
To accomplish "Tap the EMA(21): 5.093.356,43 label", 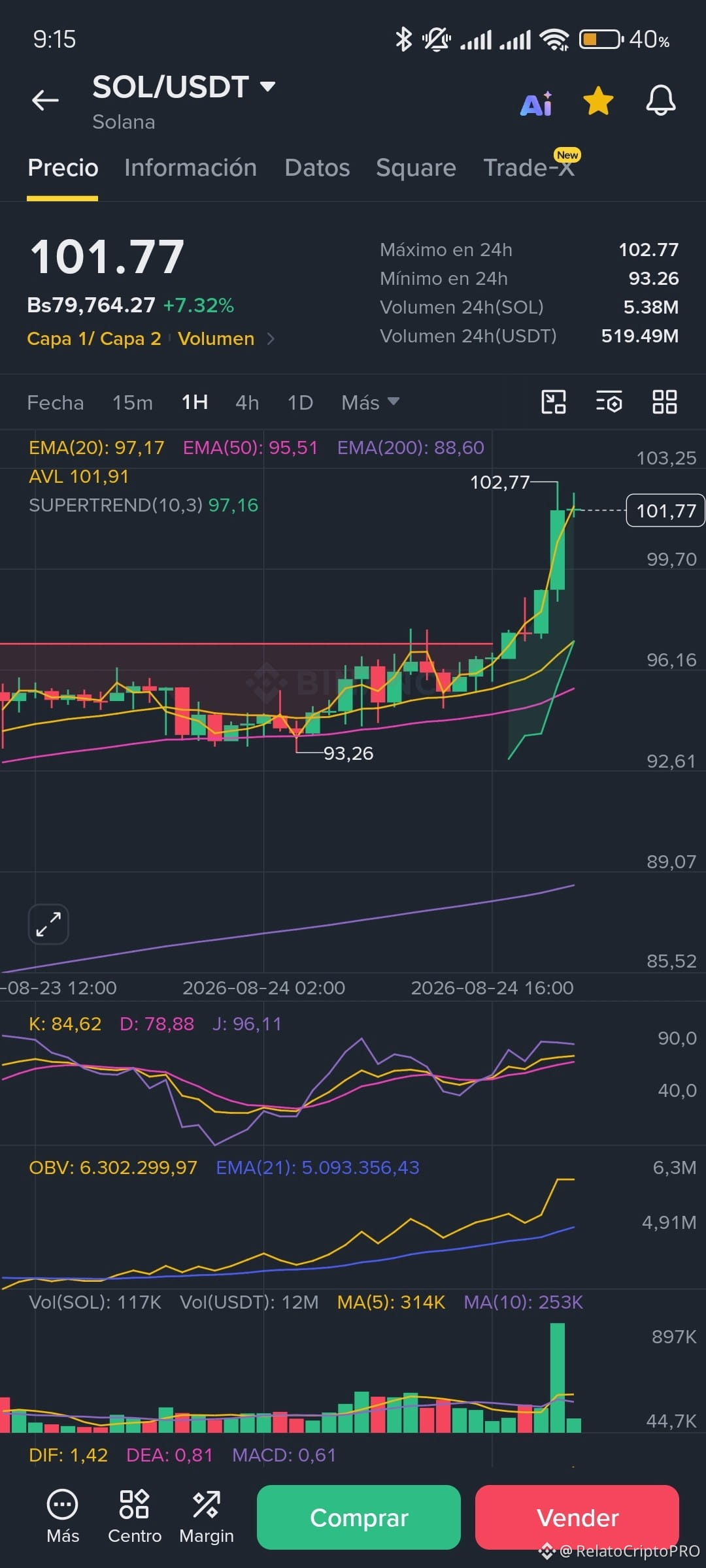I will [x=318, y=1168].
